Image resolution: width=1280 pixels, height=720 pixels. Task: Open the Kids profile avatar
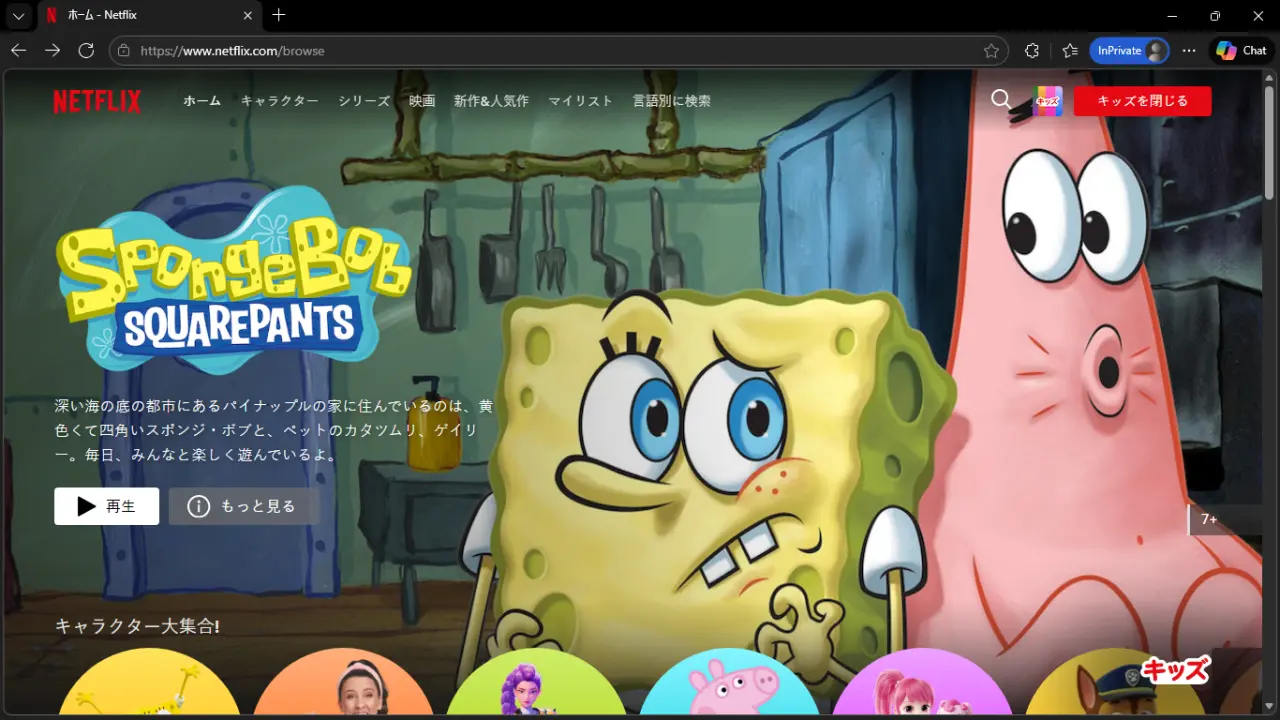click(1048, 101)
